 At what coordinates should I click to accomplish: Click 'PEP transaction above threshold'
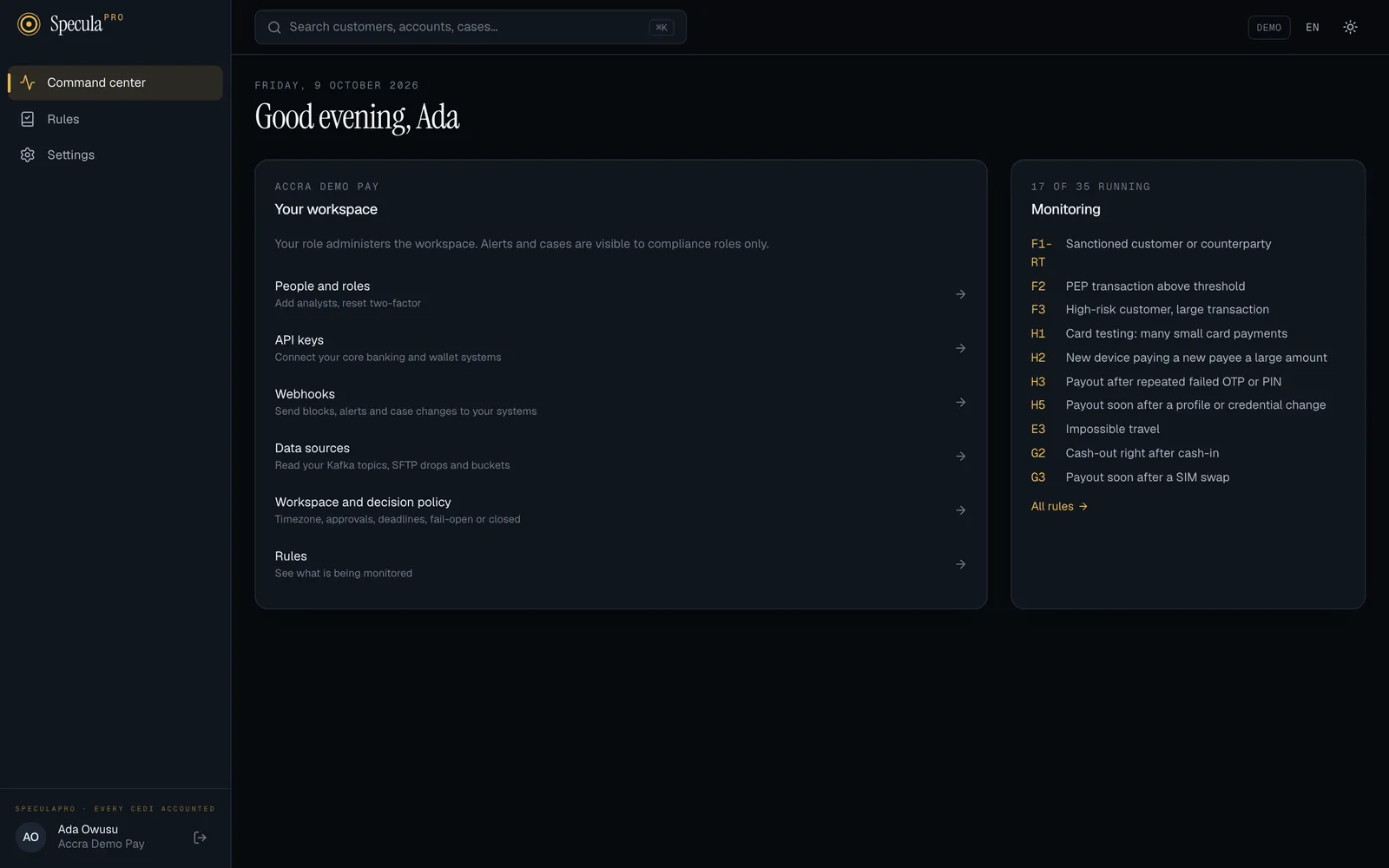pos(1155,286)
